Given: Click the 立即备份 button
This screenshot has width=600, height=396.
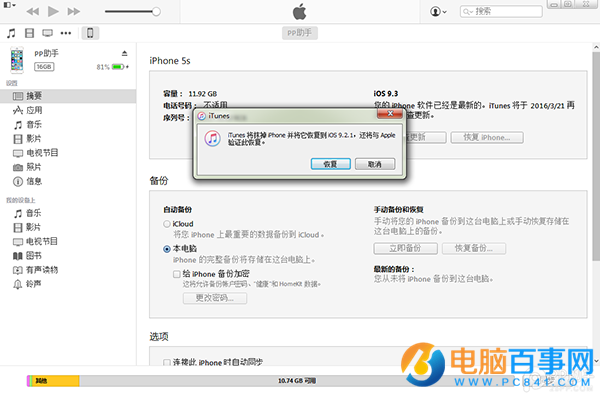Looking at the screenshot, I should pos(405,248).
